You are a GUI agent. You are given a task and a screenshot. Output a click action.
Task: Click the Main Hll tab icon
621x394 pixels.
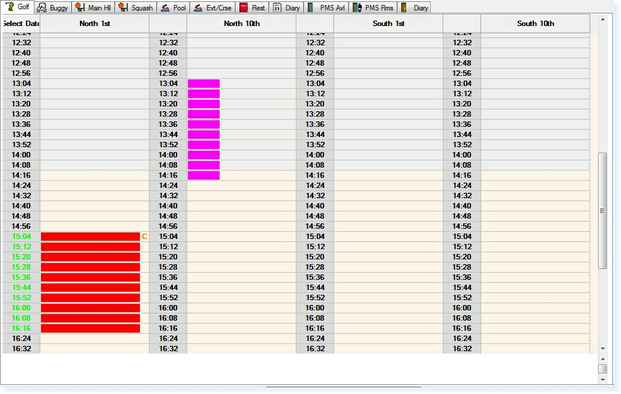point(80,7)
